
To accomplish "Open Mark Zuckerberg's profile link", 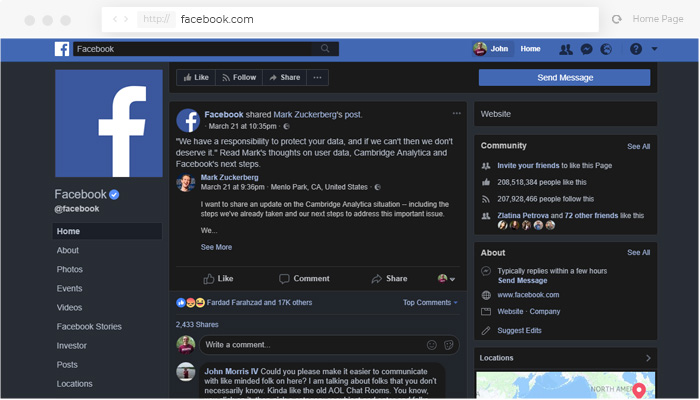I will coord(229,177).
